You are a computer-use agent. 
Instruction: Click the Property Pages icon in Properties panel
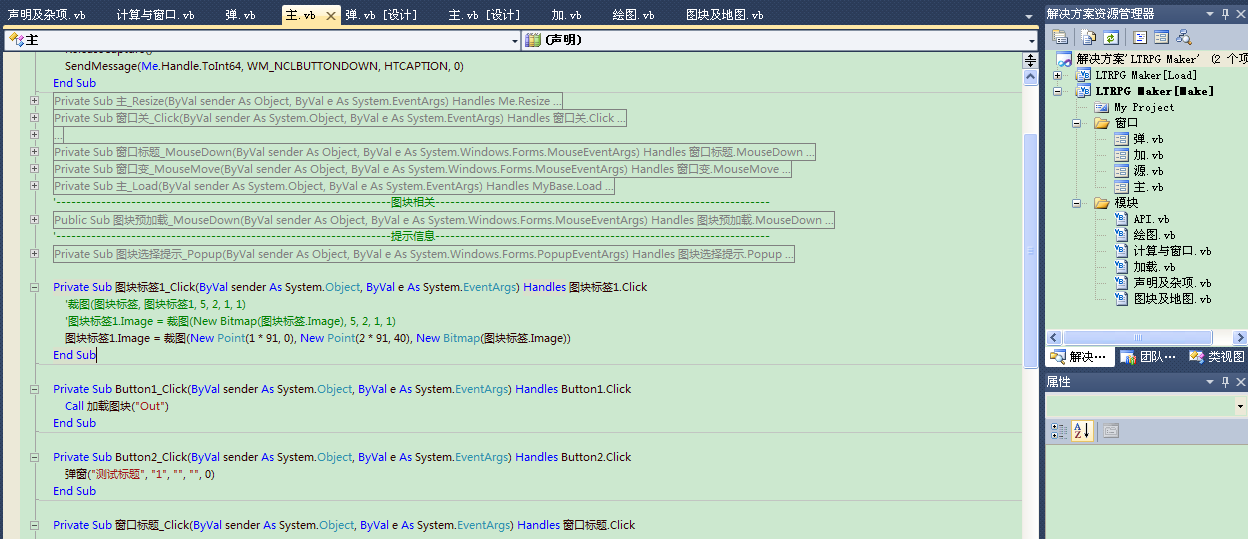coord(1111,431)
